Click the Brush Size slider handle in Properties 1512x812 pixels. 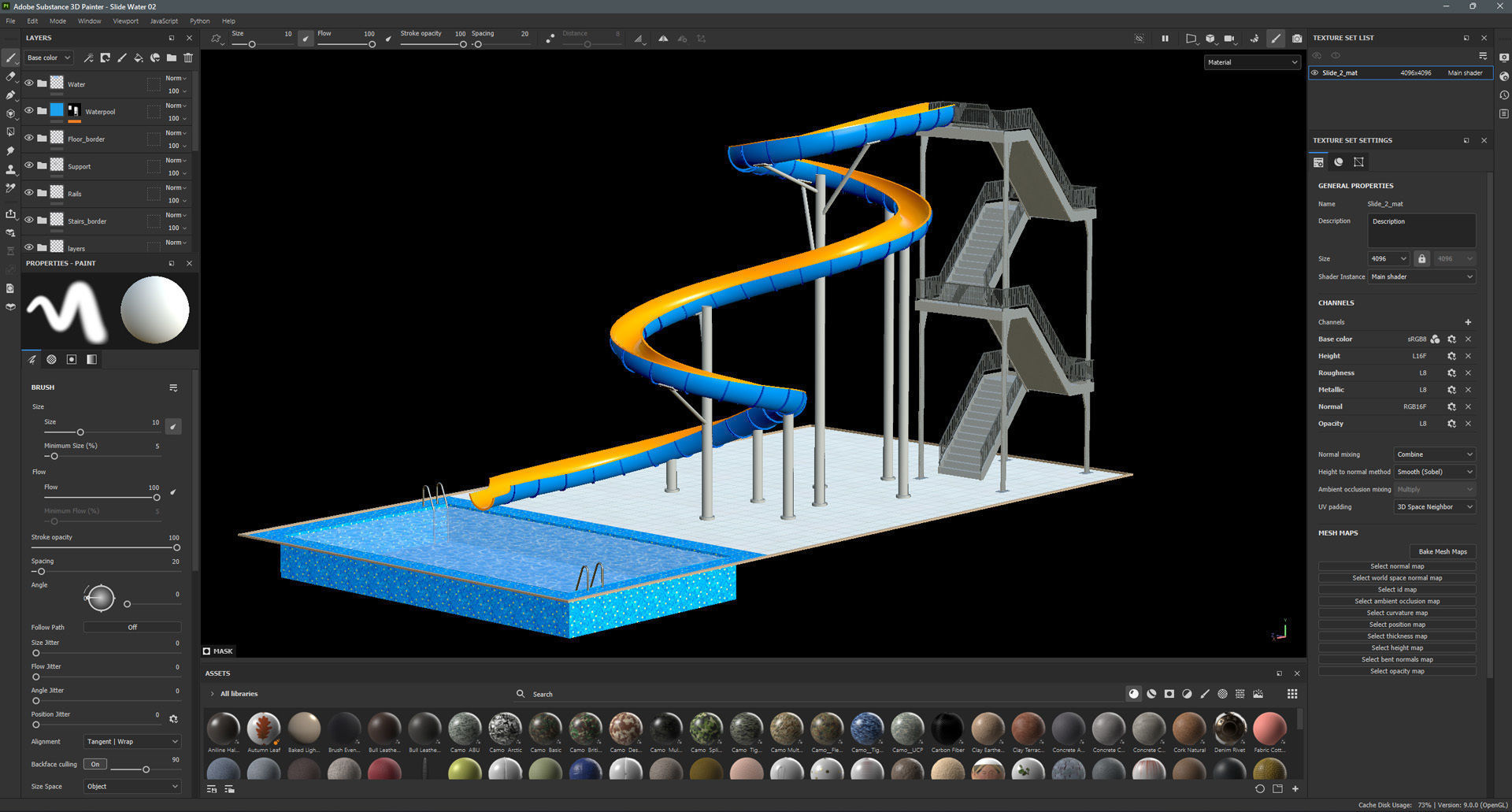[x=80, y=432]
